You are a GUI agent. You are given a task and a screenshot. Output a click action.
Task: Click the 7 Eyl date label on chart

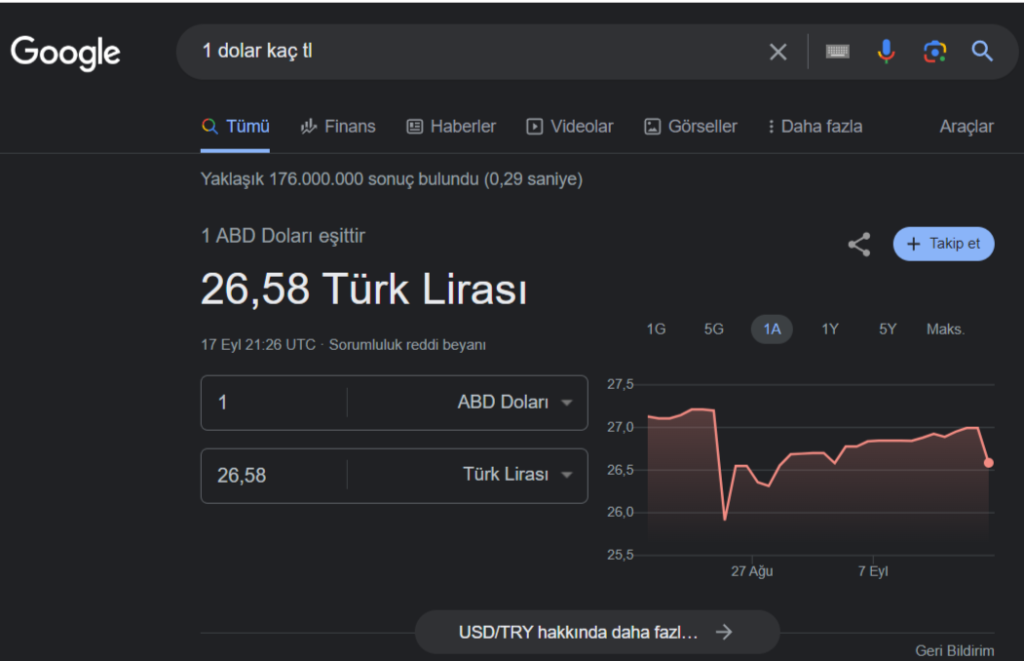point(873,571)
